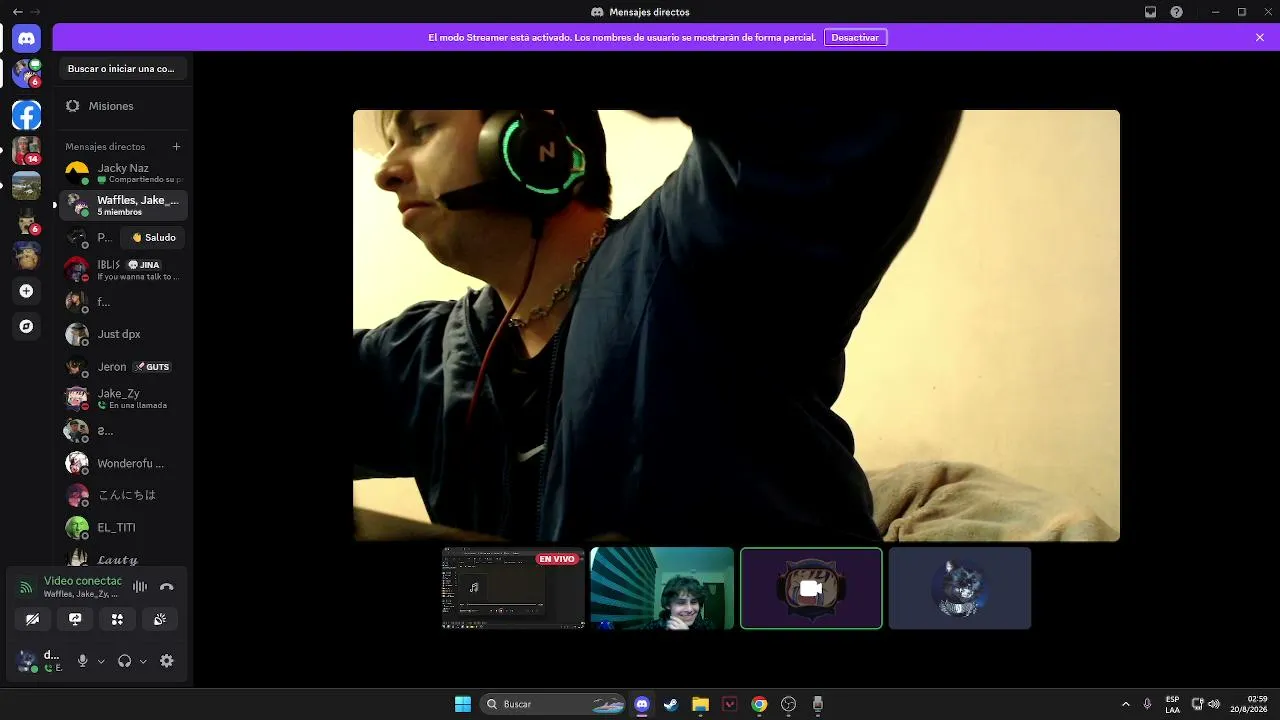Open the Video conectado call status text
The image size is (1280, 720).
coord(83,581)
